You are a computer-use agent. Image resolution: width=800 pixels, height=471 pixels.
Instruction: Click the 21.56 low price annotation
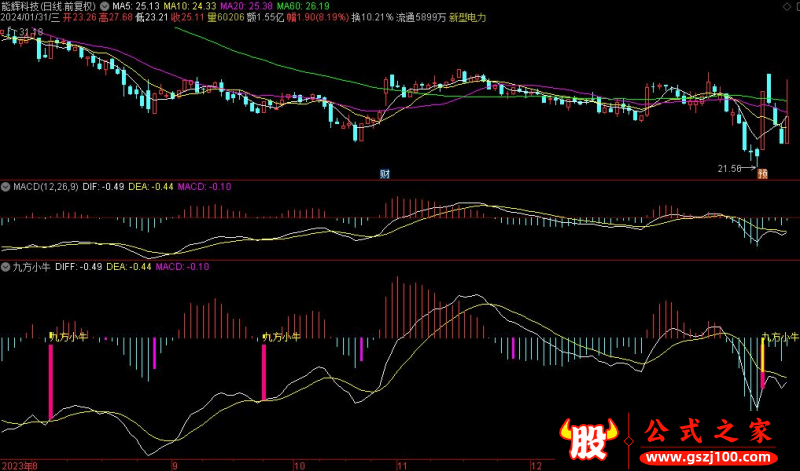click(x=730, y=168)
